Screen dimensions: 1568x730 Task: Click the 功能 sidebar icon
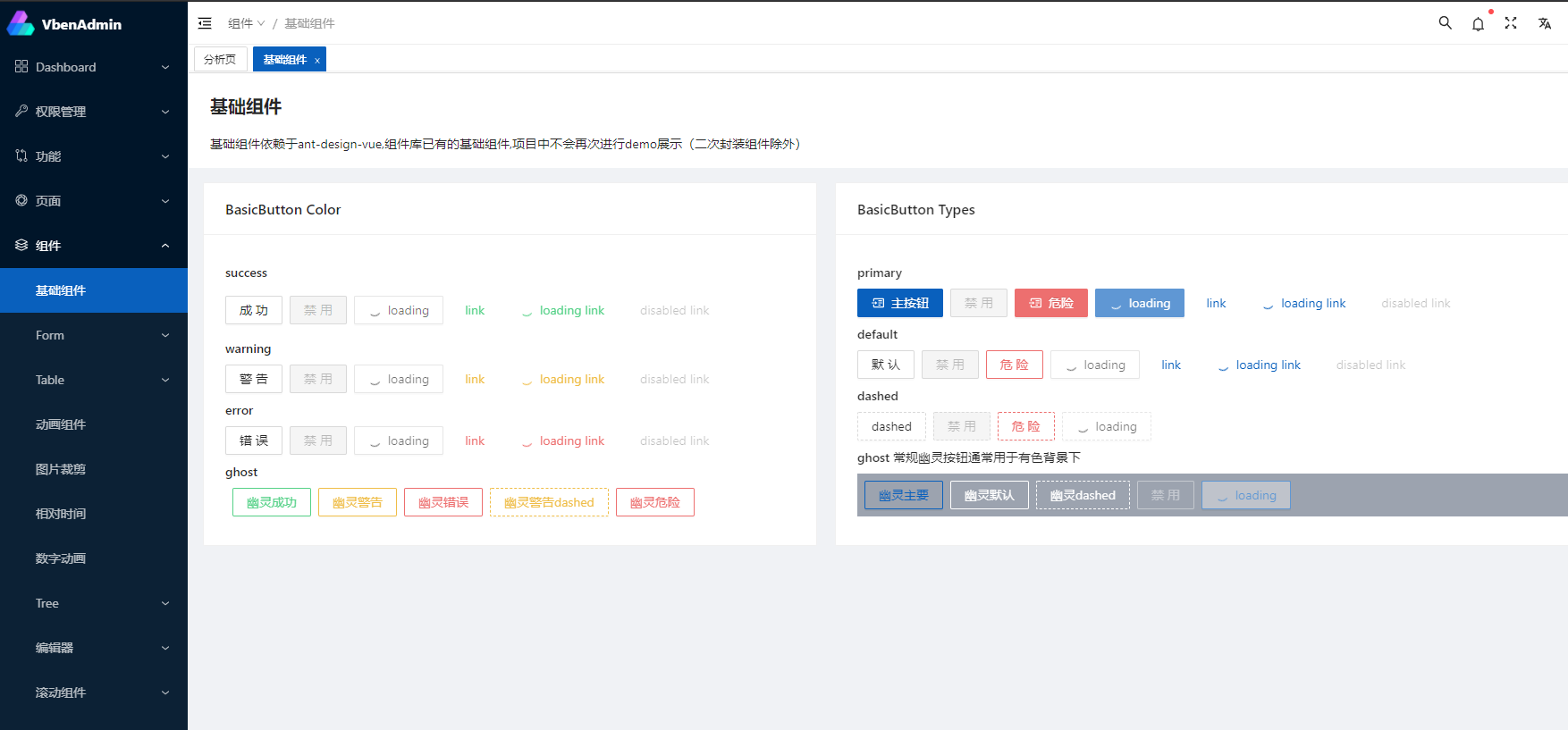21,155
